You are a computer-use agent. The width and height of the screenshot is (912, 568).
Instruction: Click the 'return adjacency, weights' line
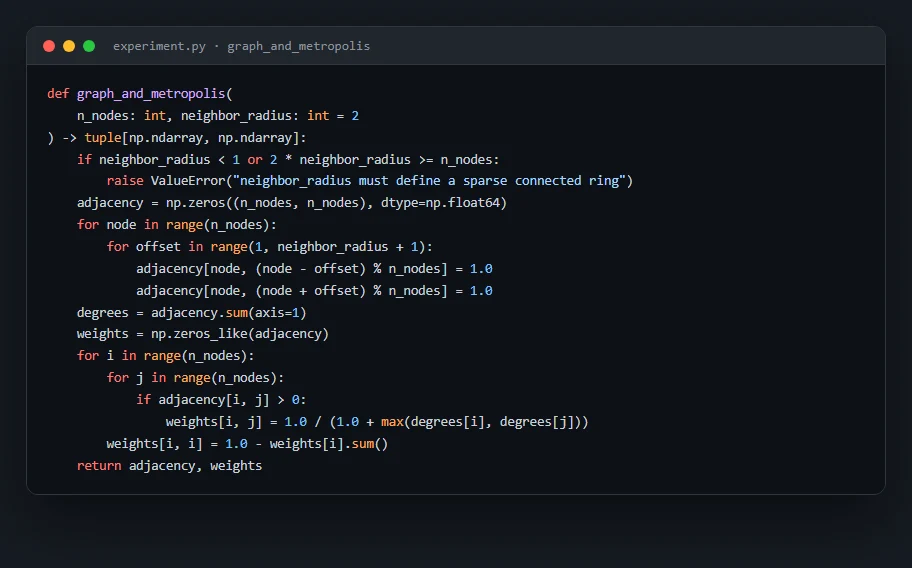pos(169,466)
